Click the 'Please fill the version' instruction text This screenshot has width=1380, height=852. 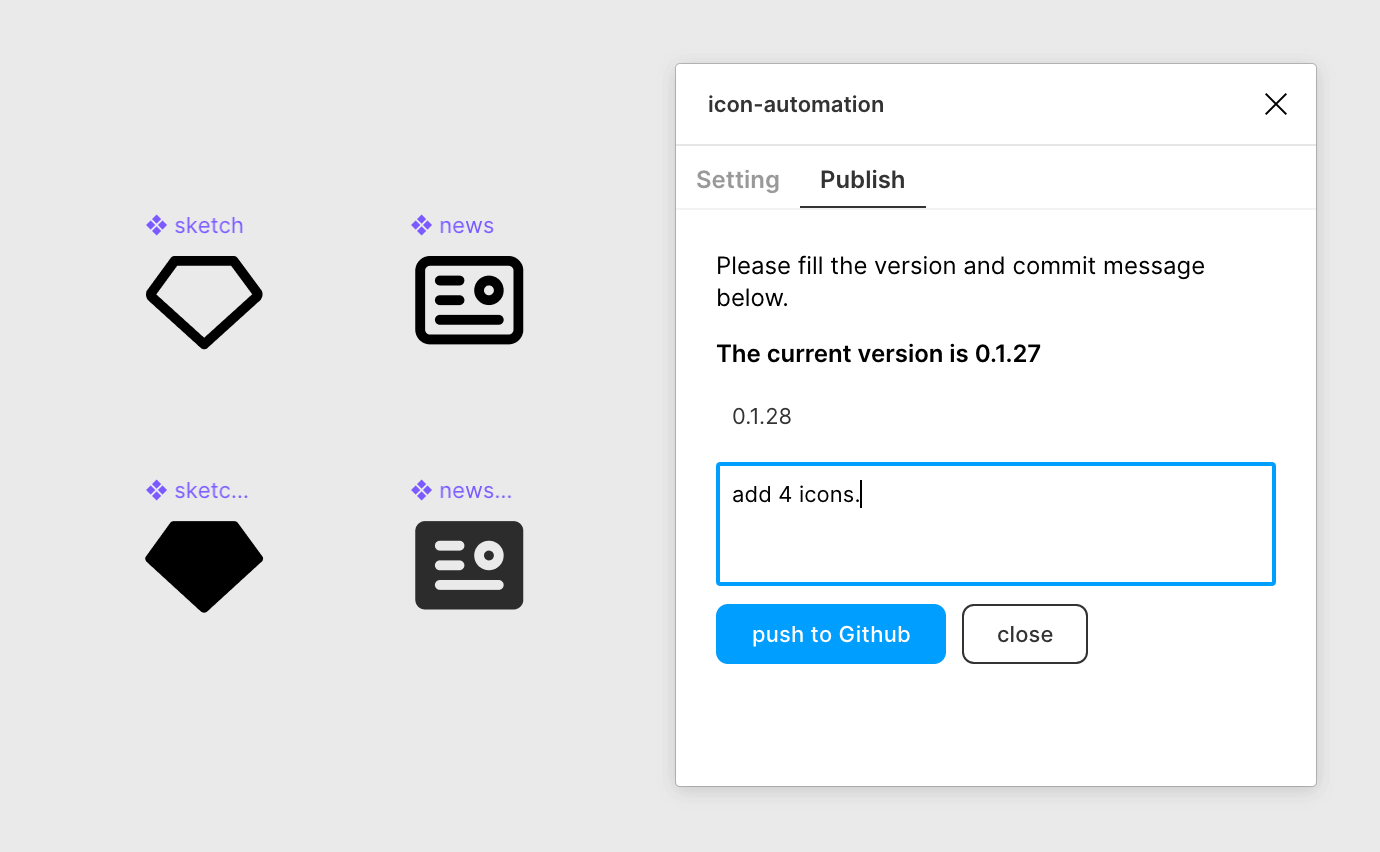(961, 282)
